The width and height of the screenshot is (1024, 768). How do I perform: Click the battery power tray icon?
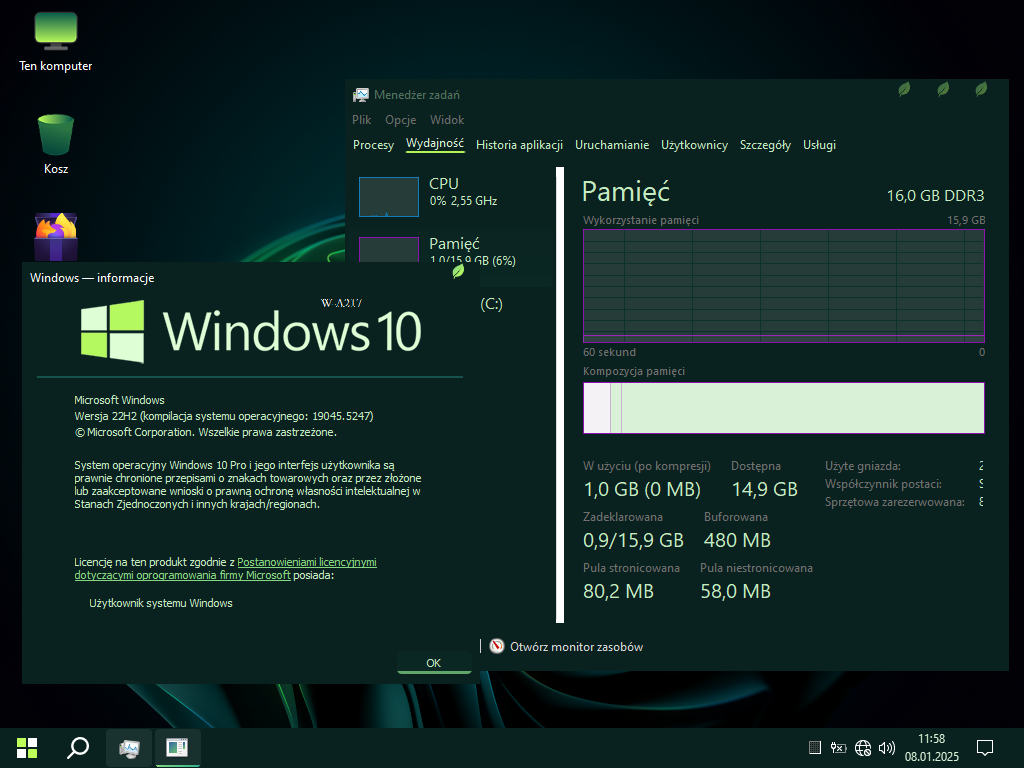pos(839,747)
